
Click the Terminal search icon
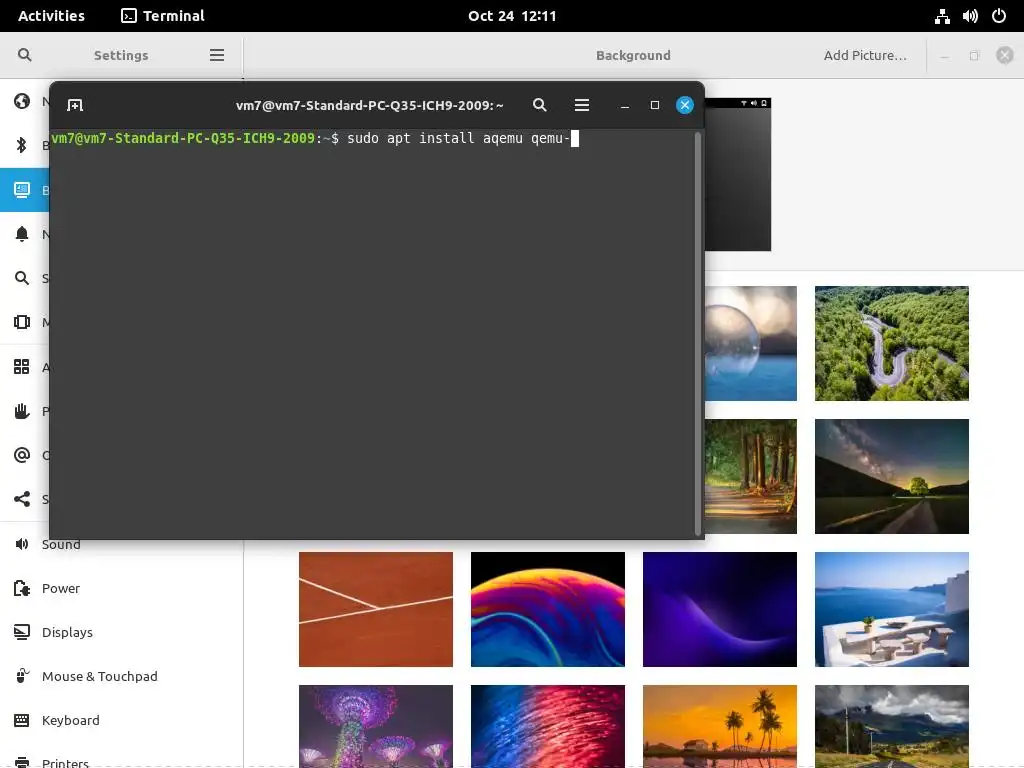(539, 105)
